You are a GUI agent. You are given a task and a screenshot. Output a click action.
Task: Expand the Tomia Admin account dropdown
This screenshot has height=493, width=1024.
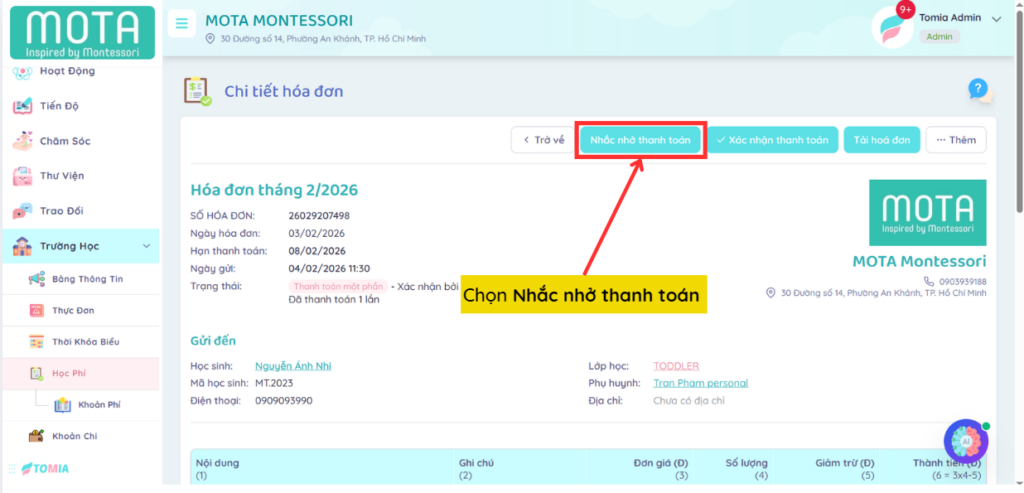coord(996,18)
